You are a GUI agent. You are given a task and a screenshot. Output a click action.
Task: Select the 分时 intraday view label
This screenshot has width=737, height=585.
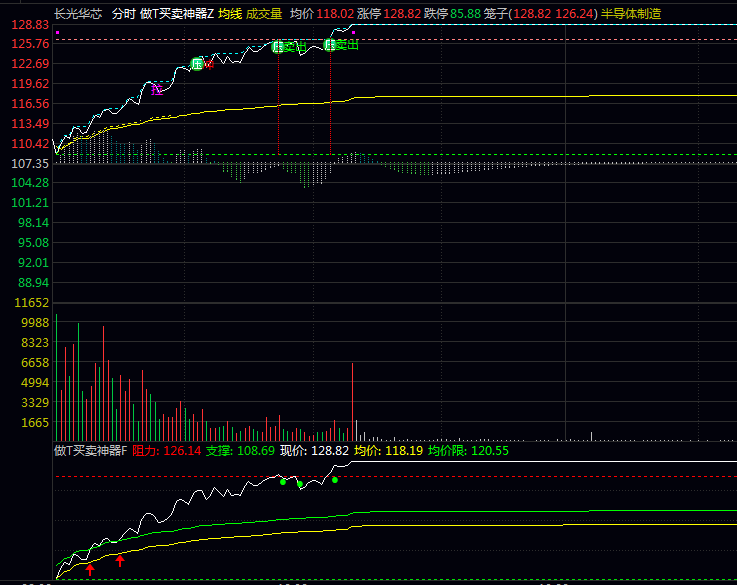(x=123, y=14)
